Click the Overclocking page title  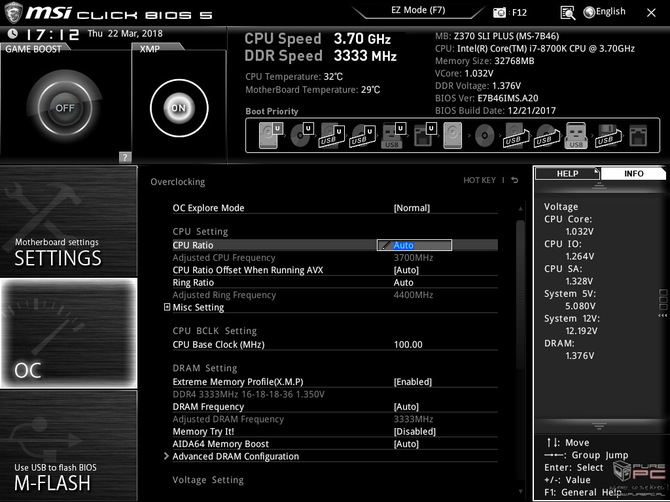[177, 182]
